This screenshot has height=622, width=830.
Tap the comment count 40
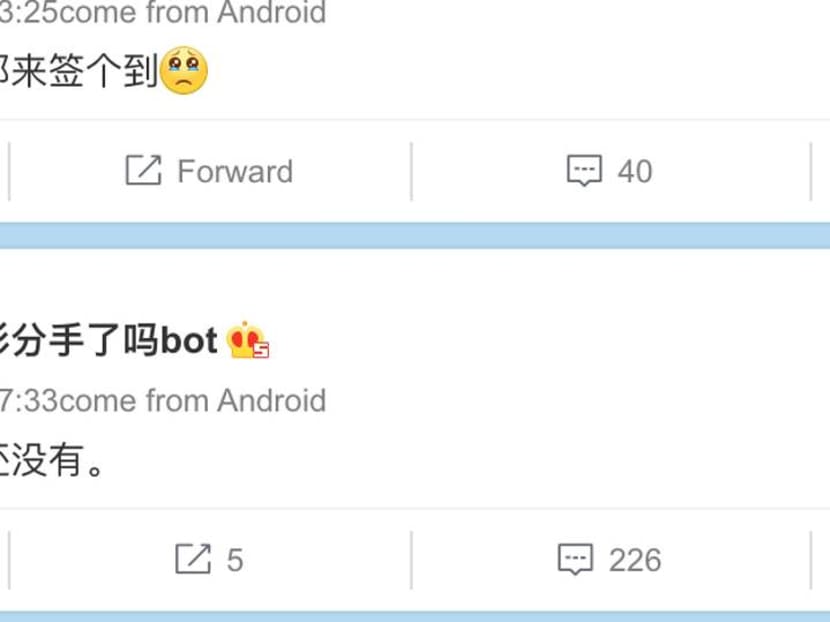(x=635, y=172)
